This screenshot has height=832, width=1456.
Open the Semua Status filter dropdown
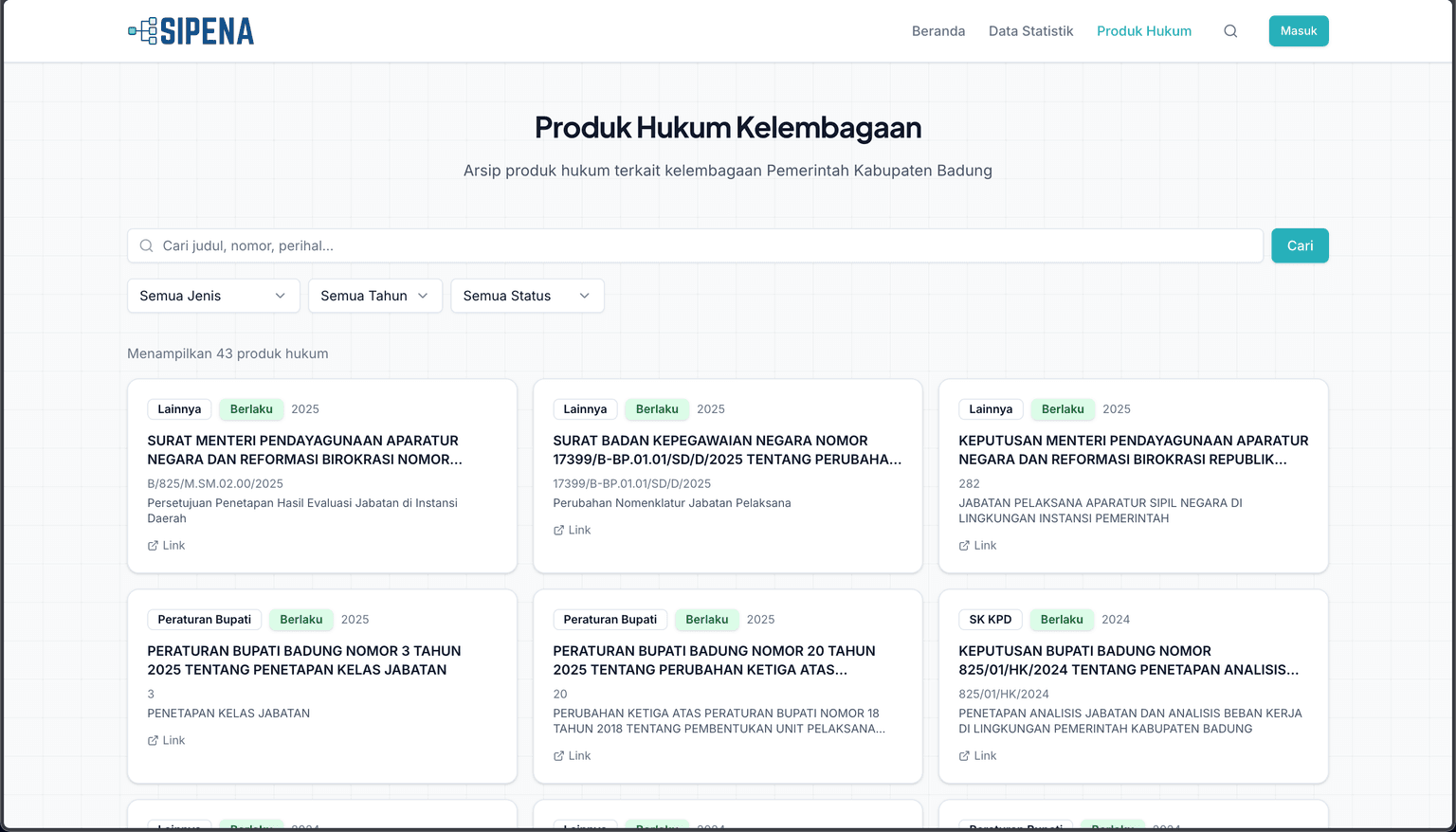tap(527, 296)
